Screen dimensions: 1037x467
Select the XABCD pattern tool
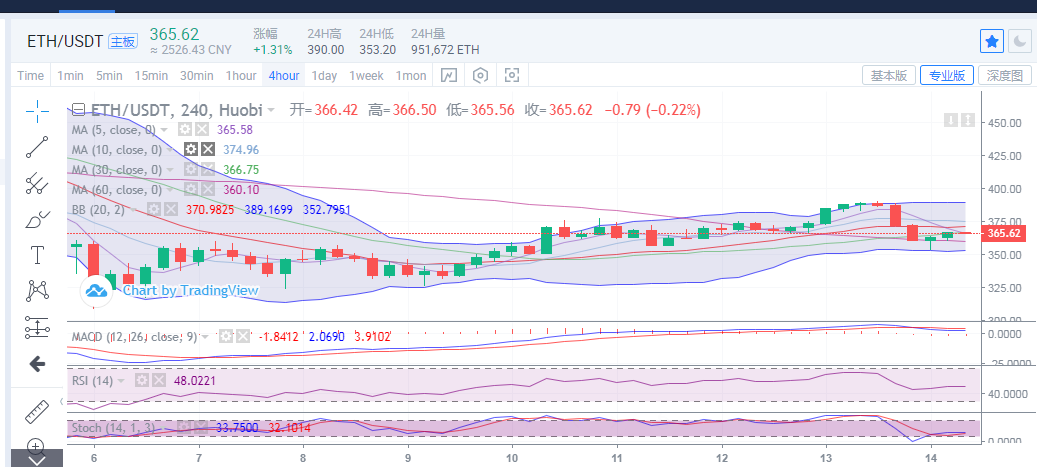[x=38, y=290]
